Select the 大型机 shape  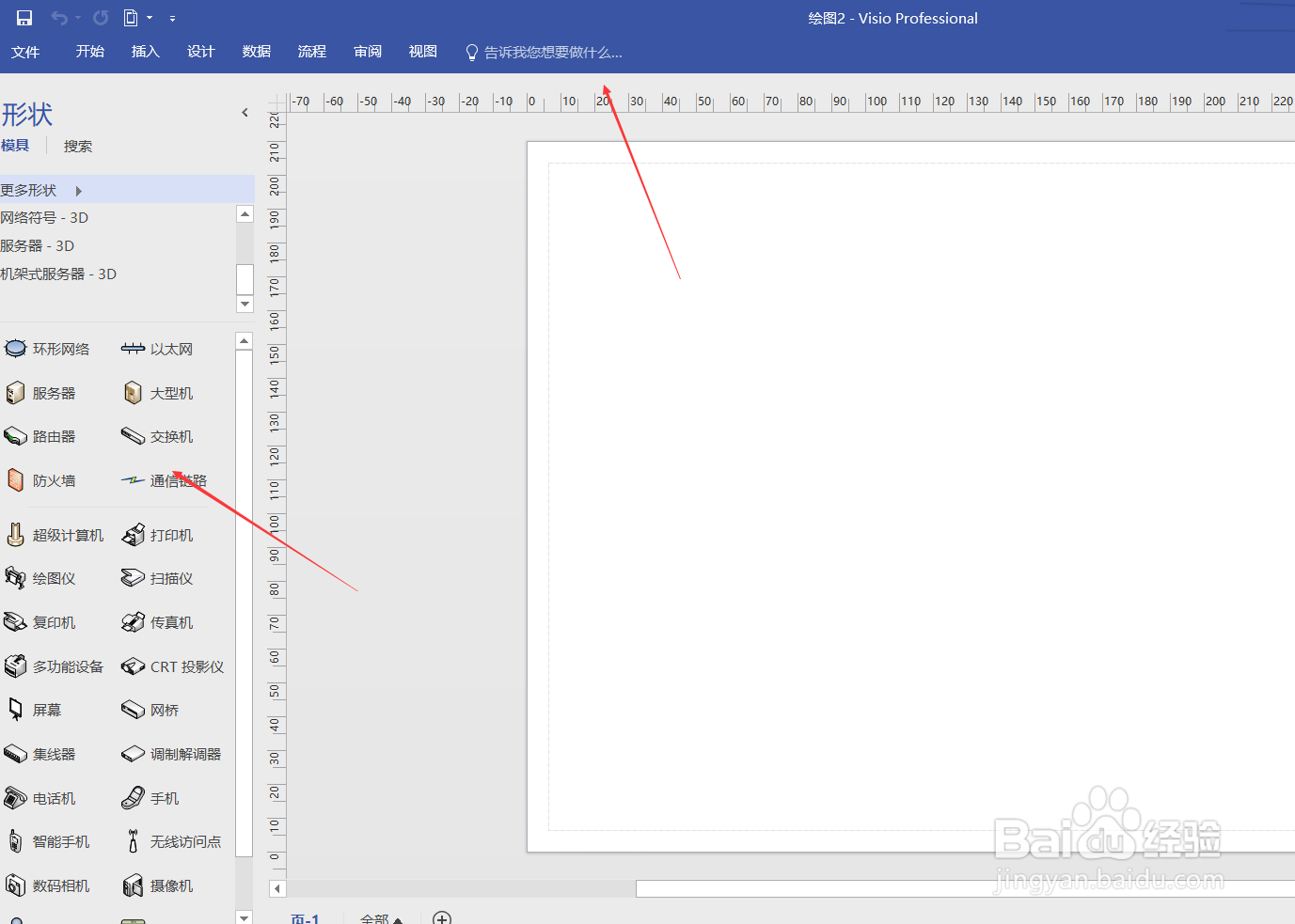(157, 393)
